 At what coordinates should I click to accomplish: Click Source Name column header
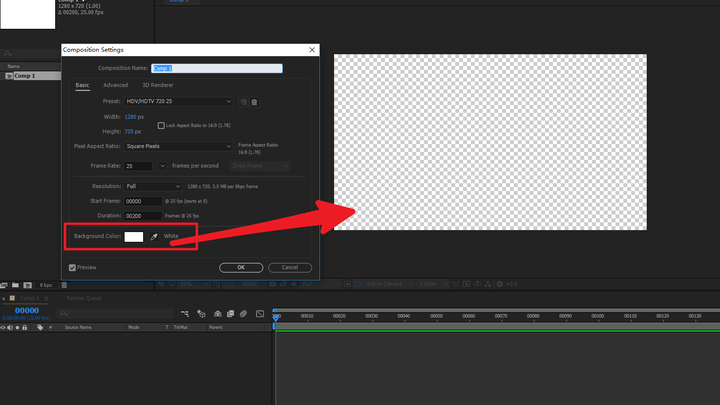pyautogui.click(x=78, y=327)
